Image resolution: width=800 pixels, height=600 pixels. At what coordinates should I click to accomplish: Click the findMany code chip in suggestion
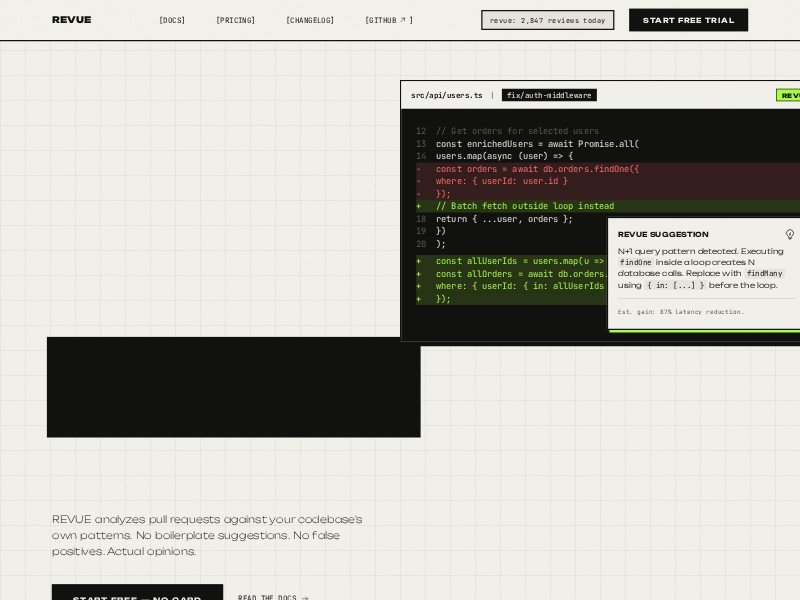[x=764, y=273]
